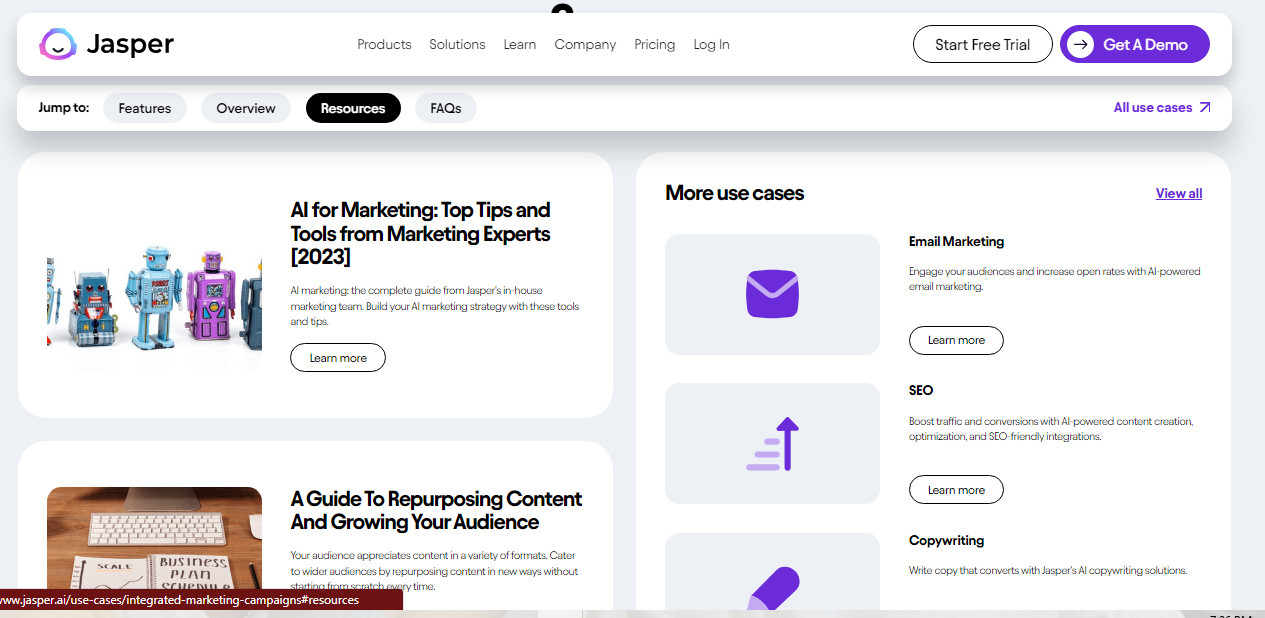Click the Get A Demo button
1265x618 pixels.
(1135, 44)
